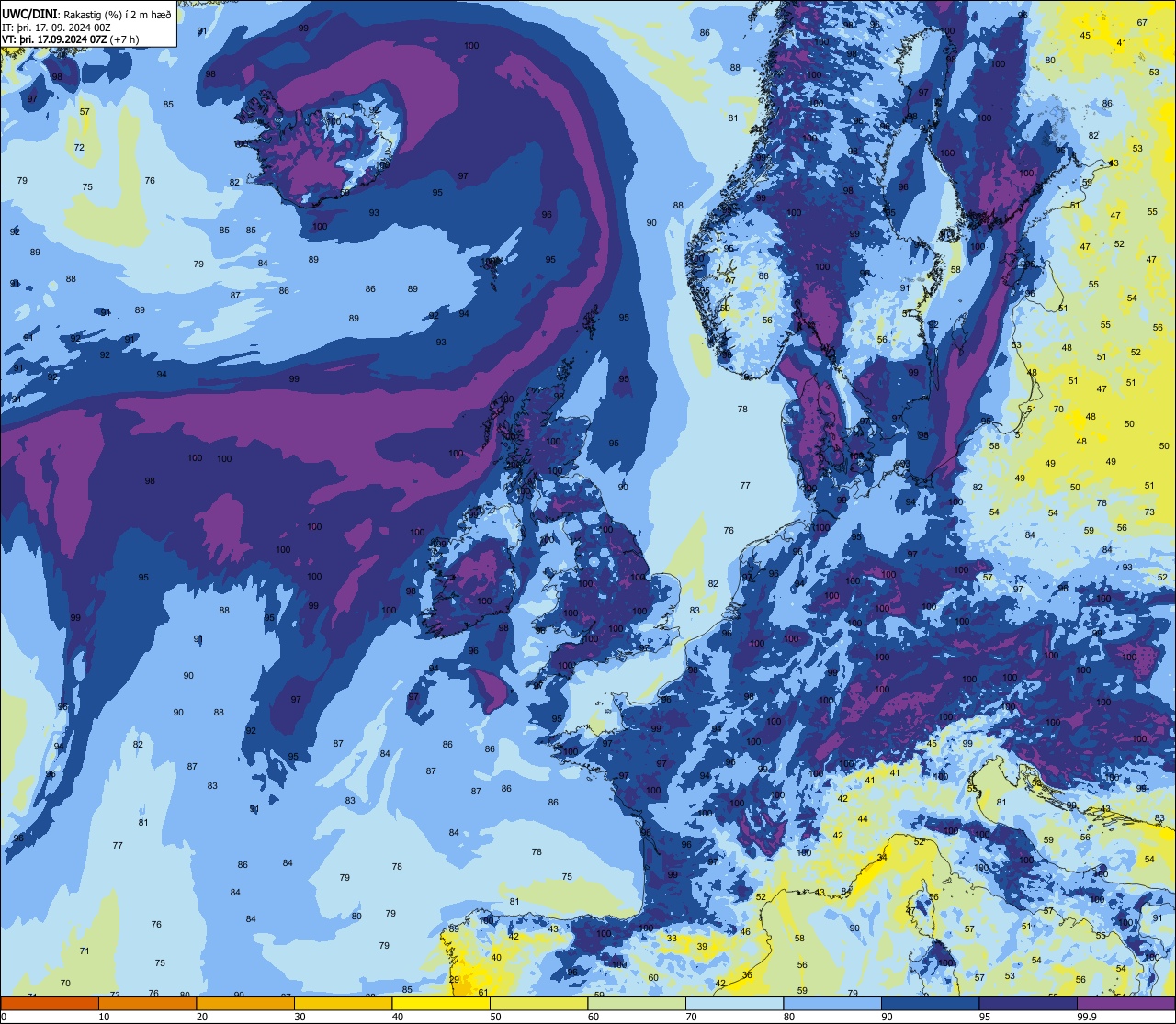Click the '67' humidity value on the map
Screen dimensions: 1176x1024
point(1142,23)
